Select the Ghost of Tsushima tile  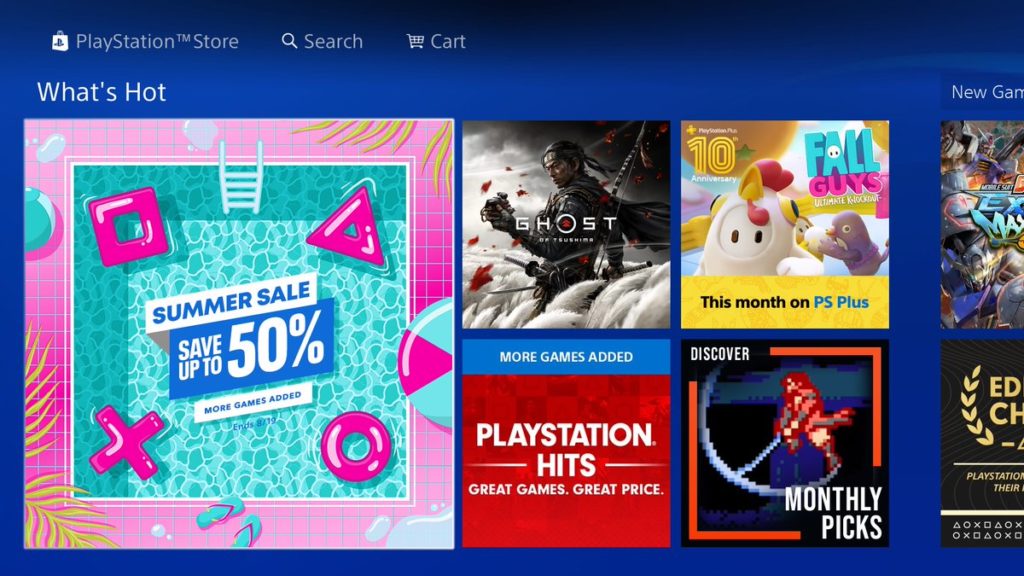566,224
